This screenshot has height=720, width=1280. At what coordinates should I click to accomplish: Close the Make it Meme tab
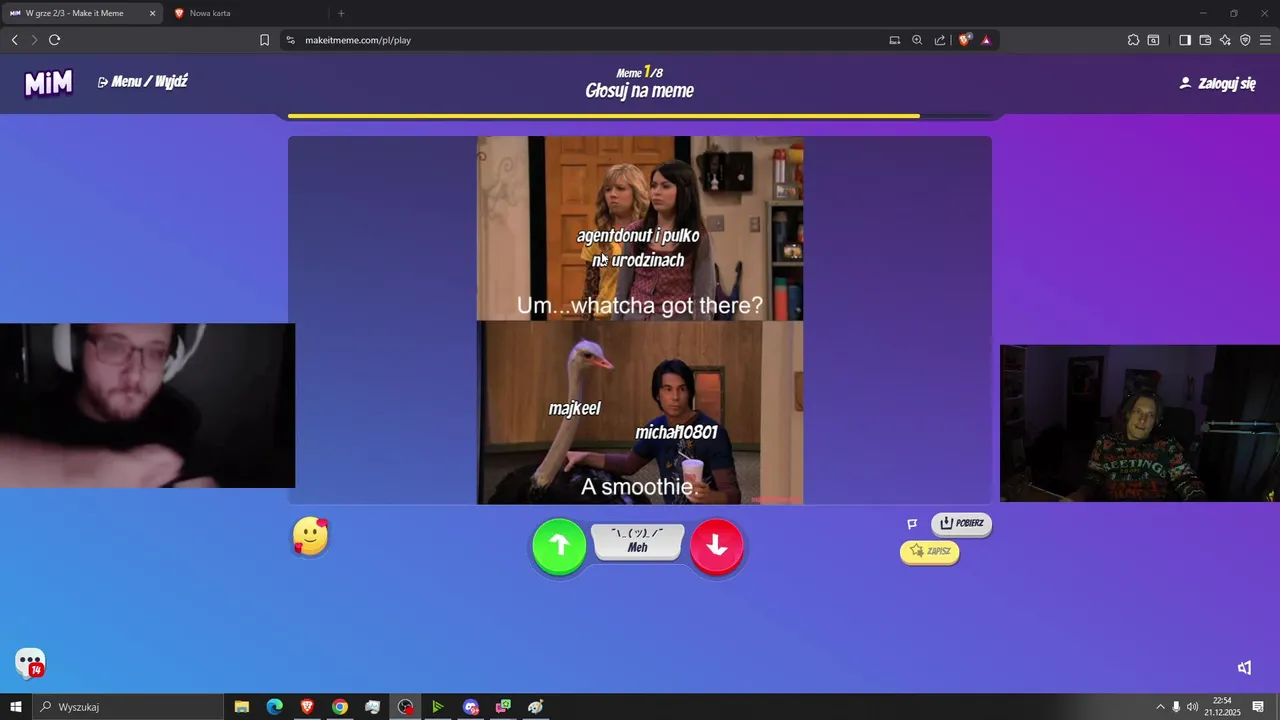pyautogui.click(x=153, y=13)
